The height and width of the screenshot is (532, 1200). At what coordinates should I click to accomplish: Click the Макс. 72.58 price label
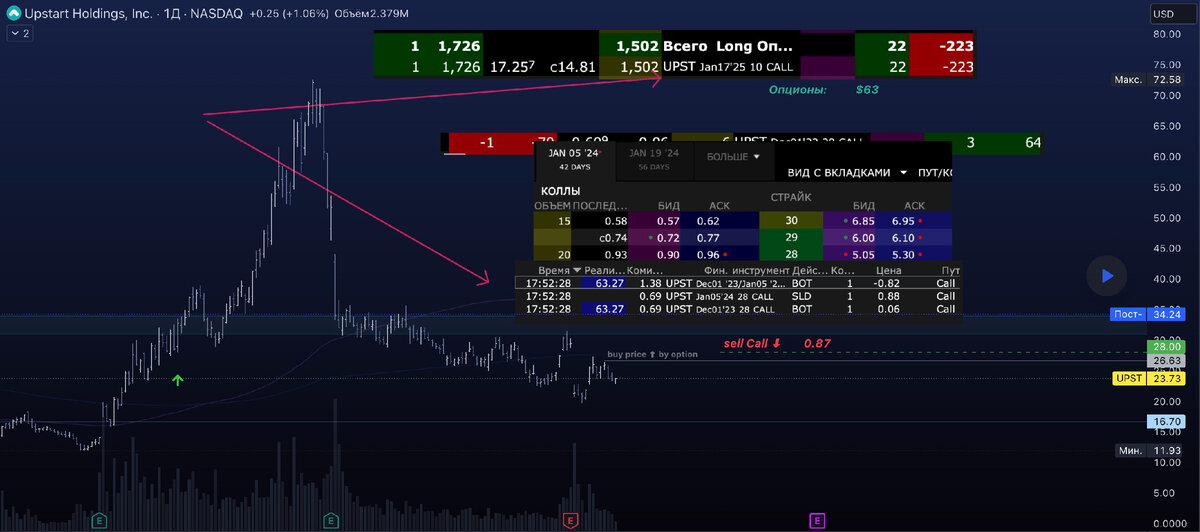1148,79
